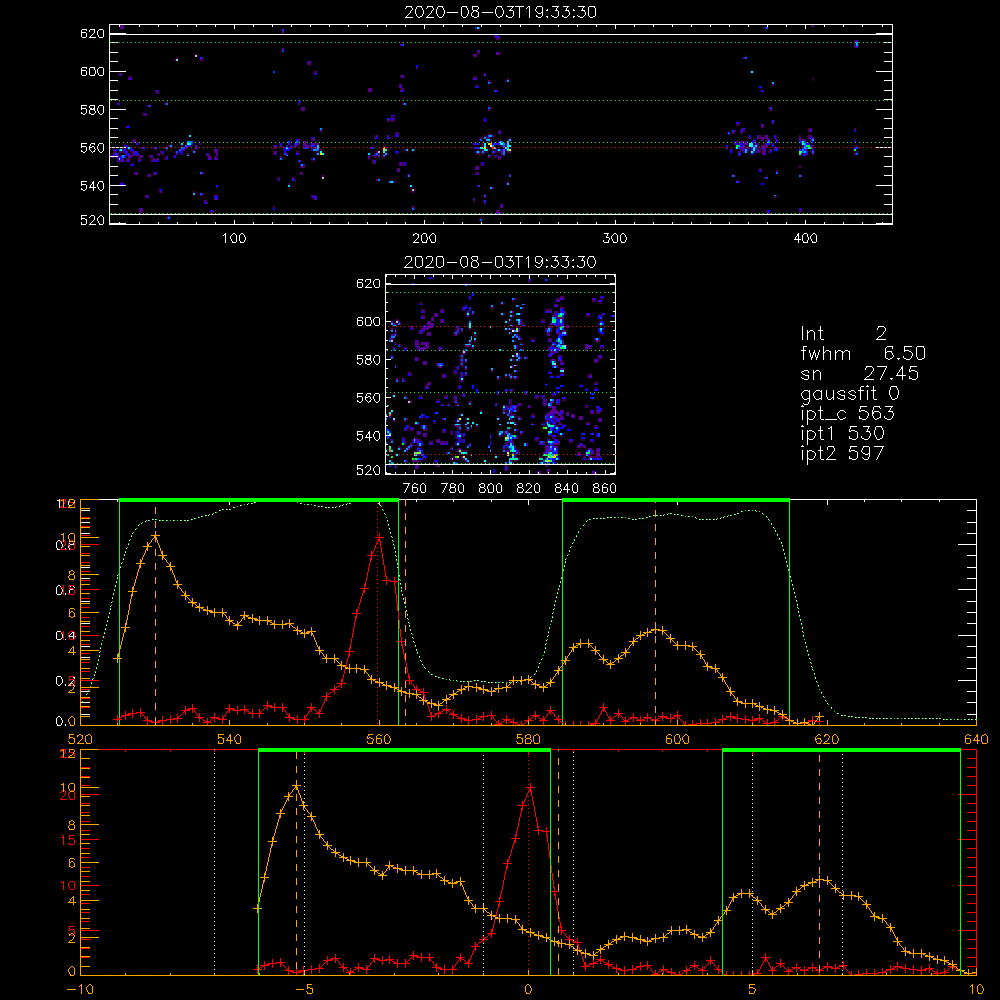The width and height of the screenshot is (1000, 1000).
Task: Select the 'ipt_c 563' readout line
Action: [x=848, y=414]
